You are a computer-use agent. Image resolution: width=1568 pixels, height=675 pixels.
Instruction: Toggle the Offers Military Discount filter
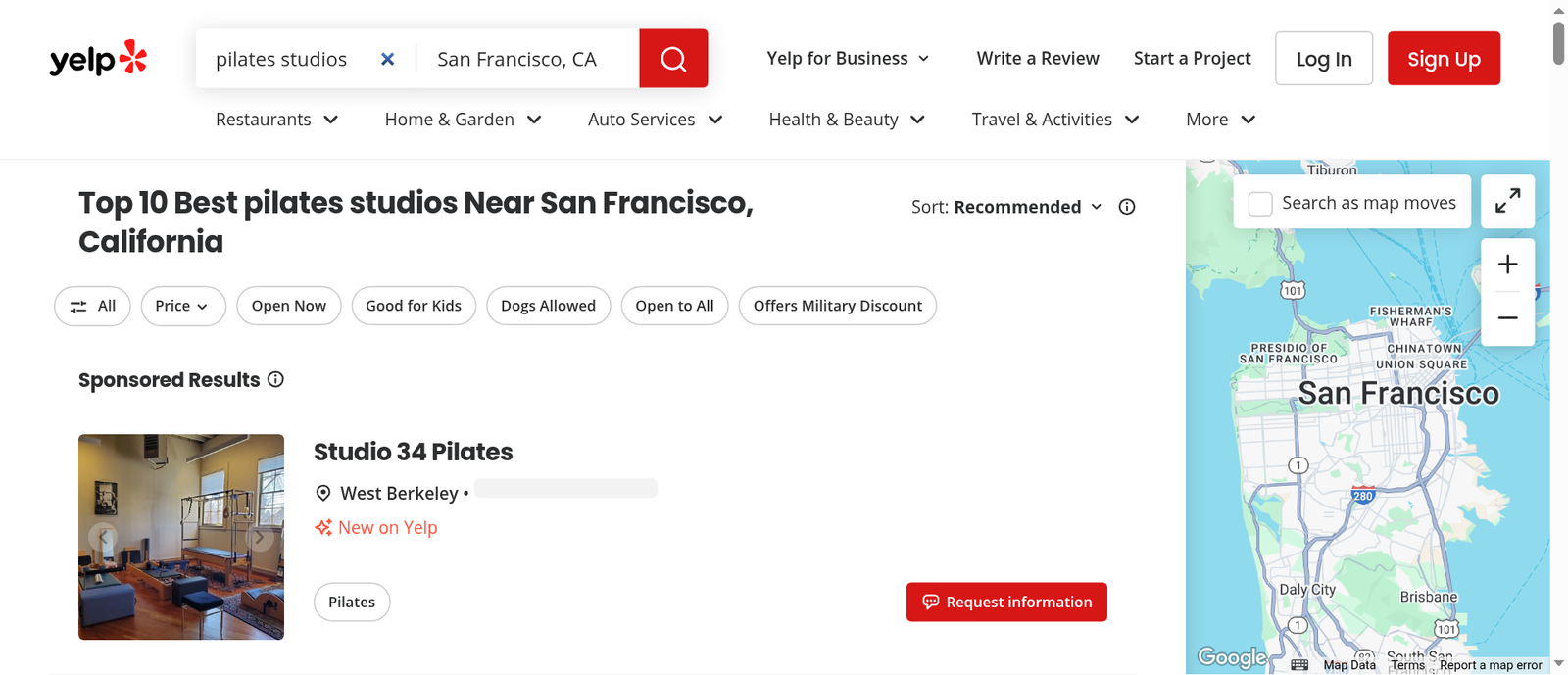pos(838,306)
